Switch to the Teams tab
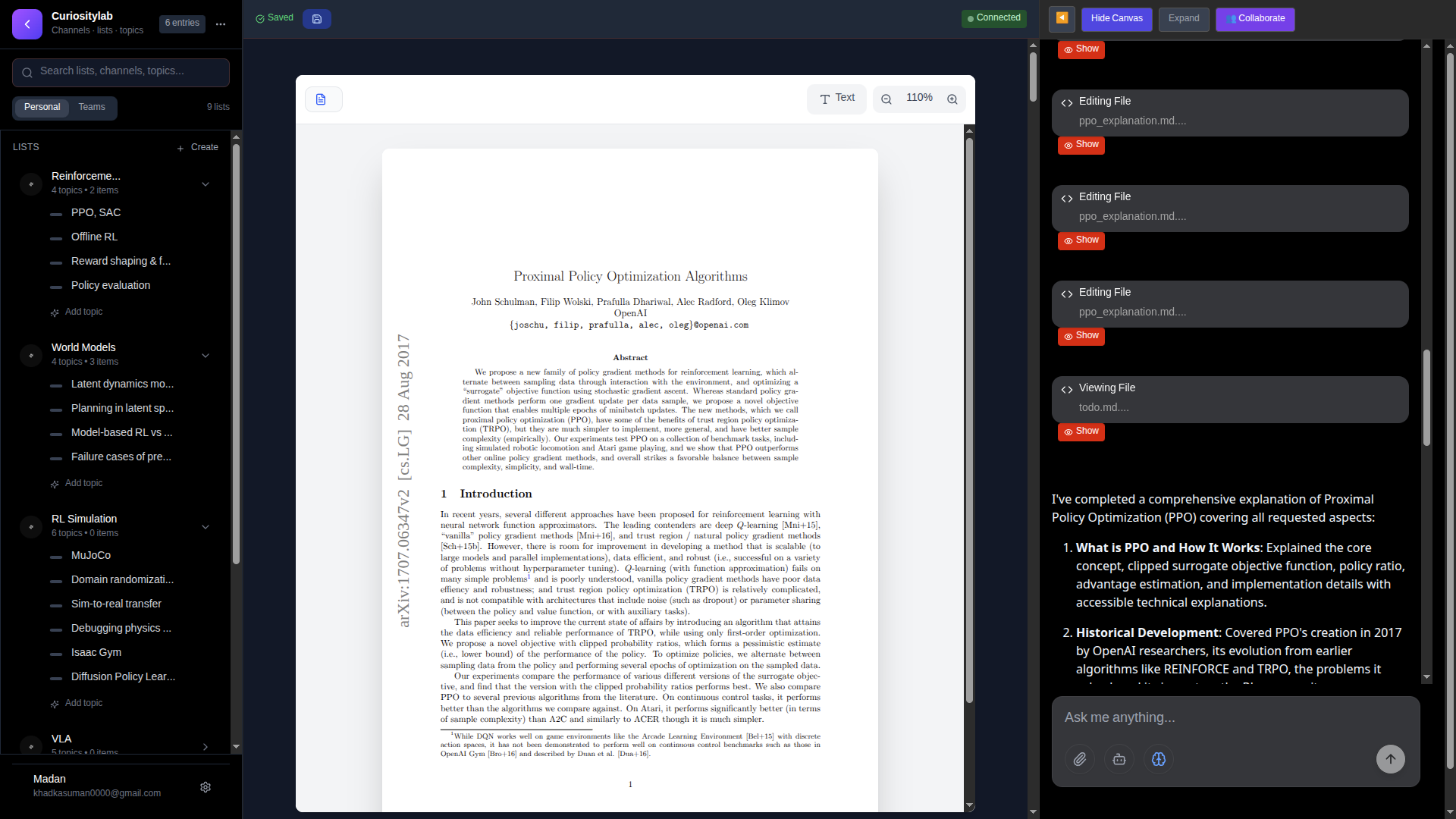This screenshot has width=1456, height=819. click(x=92, y=107)
